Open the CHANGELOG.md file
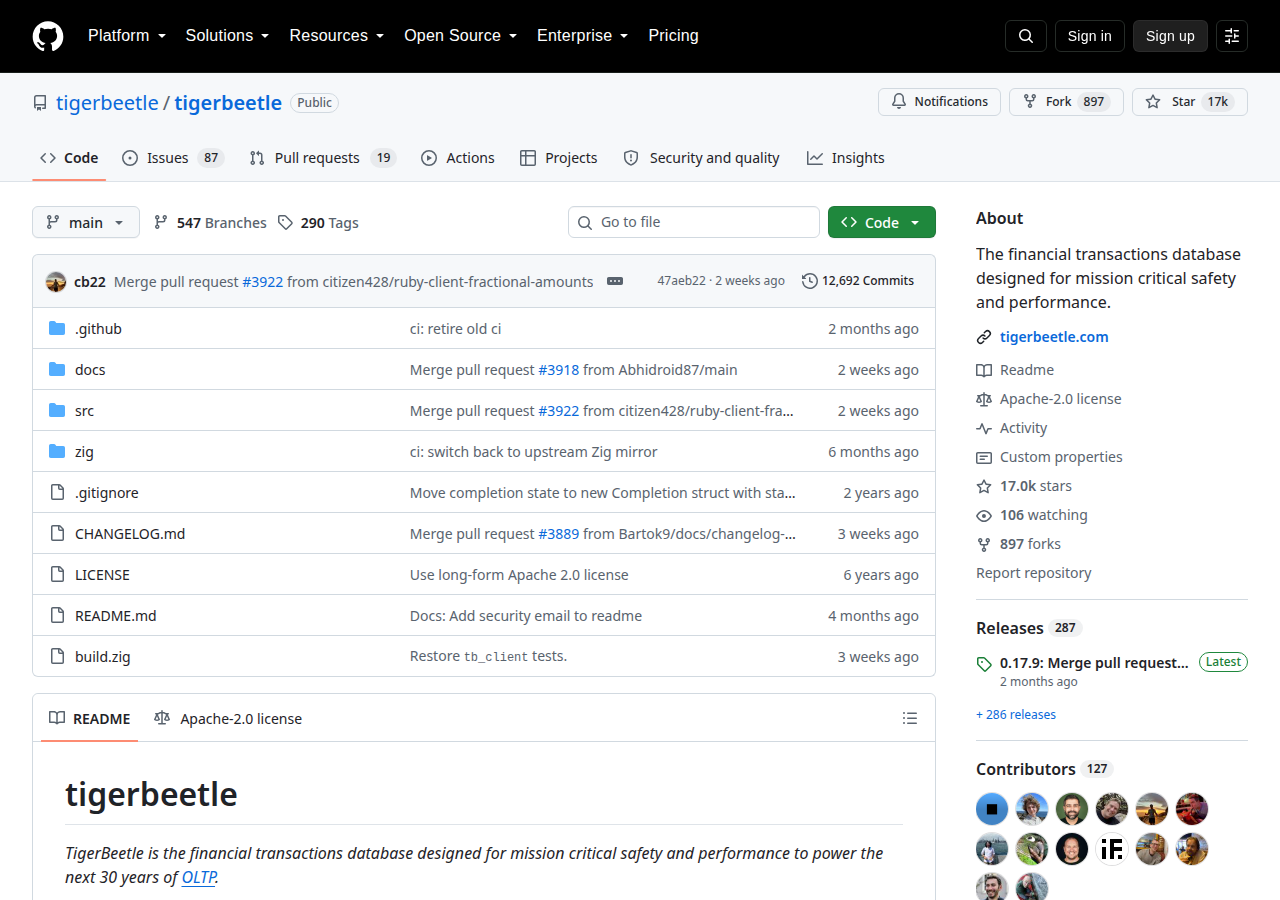The image size is (1280, 900). tap(130, 534)
